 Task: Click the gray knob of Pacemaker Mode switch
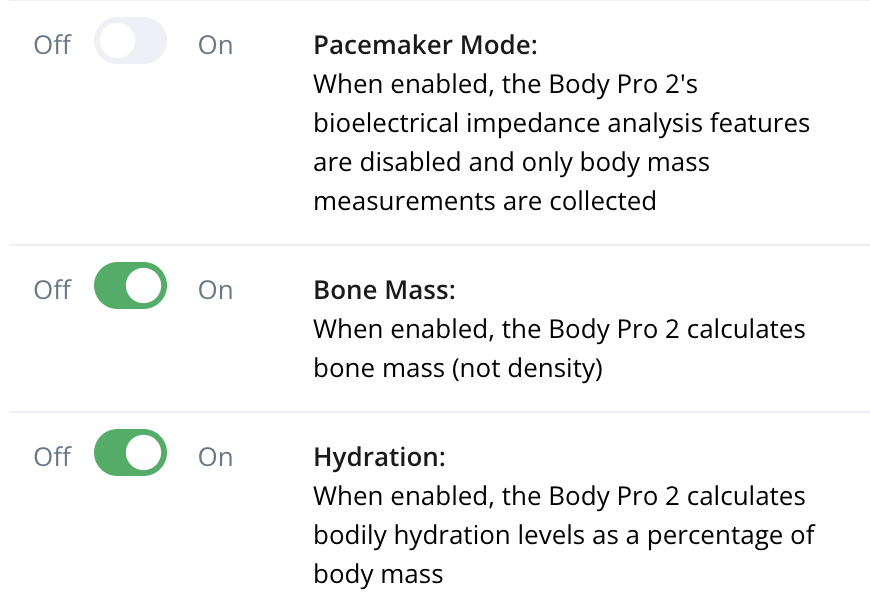point(115,42)
